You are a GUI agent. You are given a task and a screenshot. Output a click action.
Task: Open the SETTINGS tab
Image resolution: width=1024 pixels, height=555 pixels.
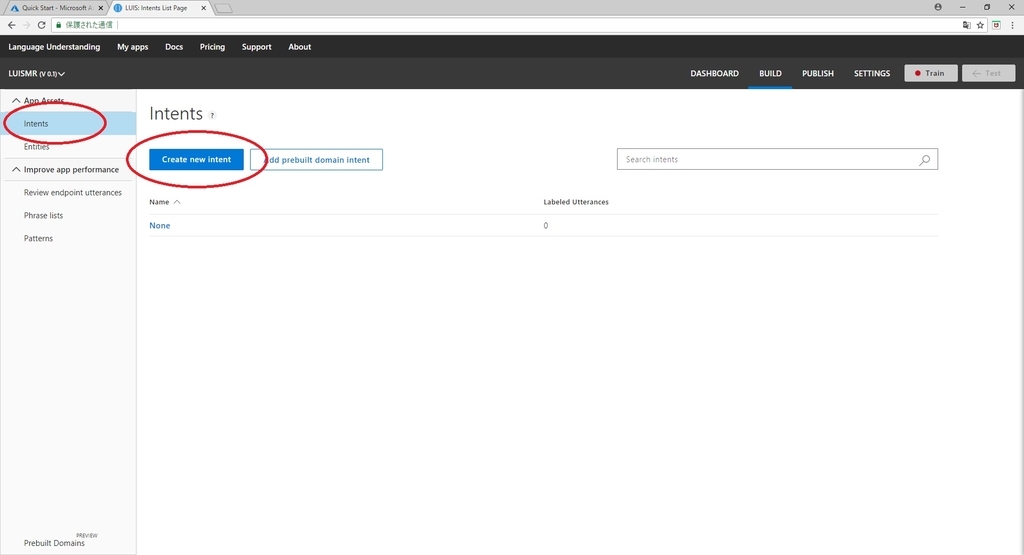(872, 74)
